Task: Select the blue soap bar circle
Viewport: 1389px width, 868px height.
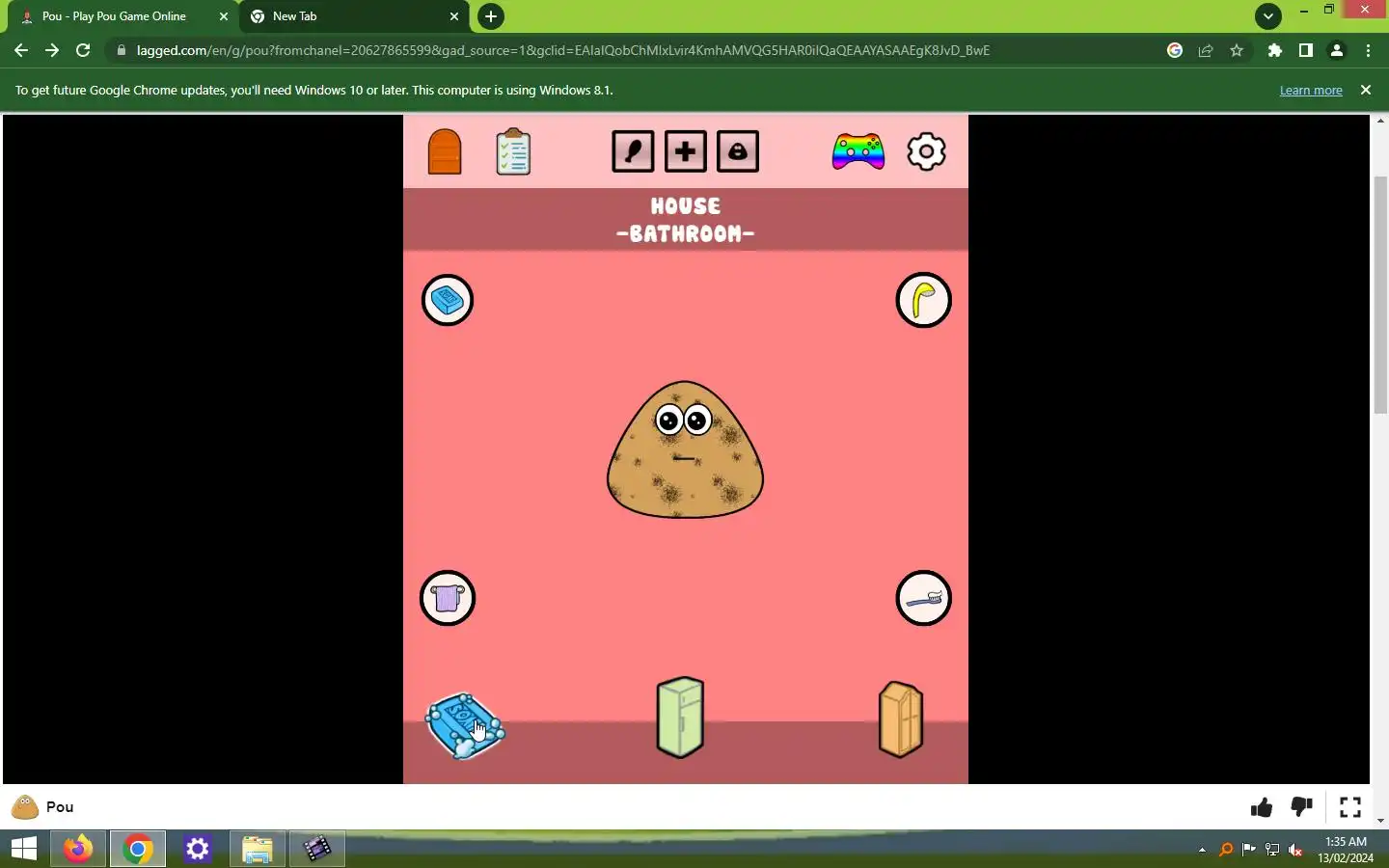Action: click(x=448, y=300)
